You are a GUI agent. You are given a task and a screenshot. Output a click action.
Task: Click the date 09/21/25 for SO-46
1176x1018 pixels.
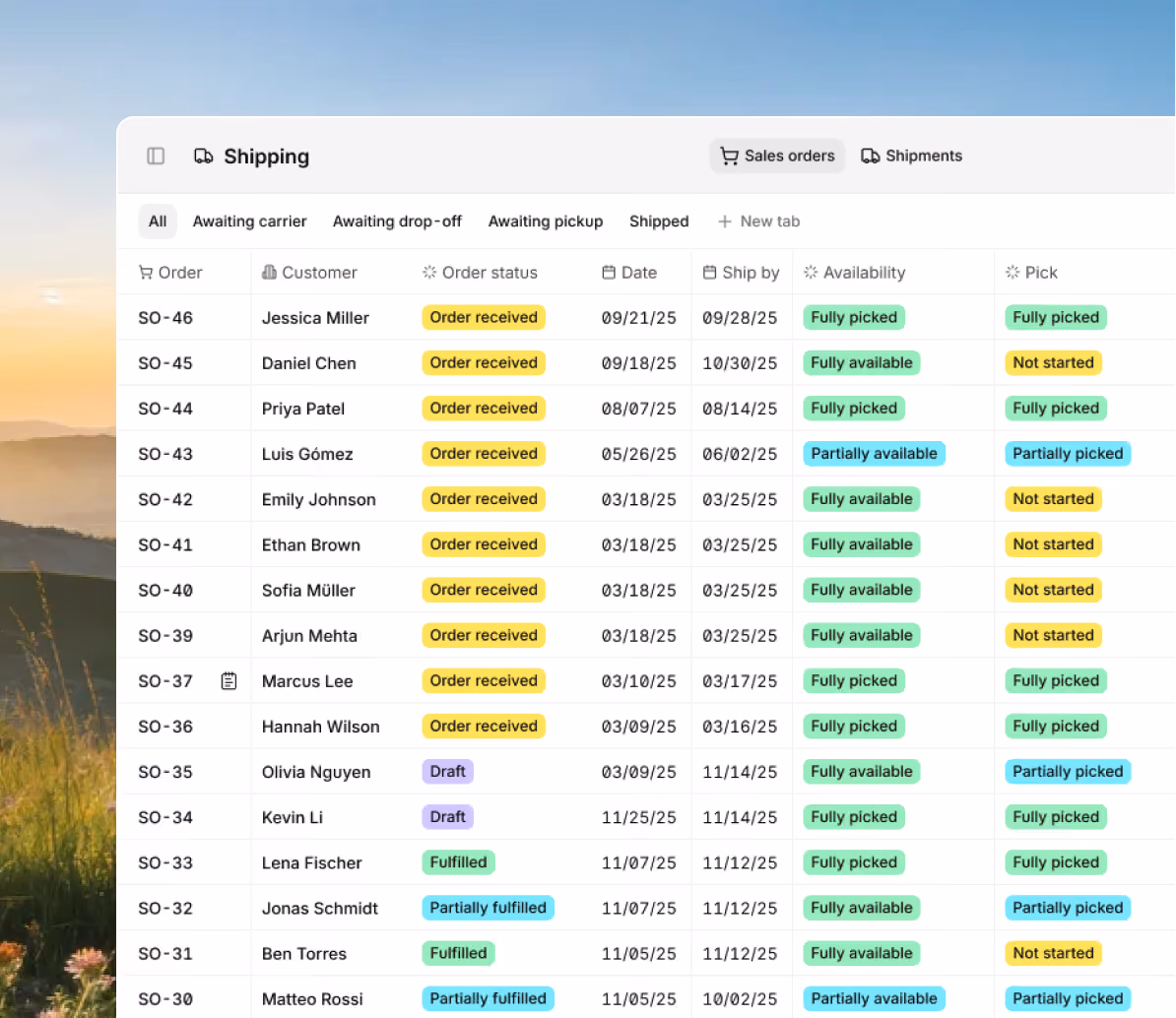(x=639, y=318)
